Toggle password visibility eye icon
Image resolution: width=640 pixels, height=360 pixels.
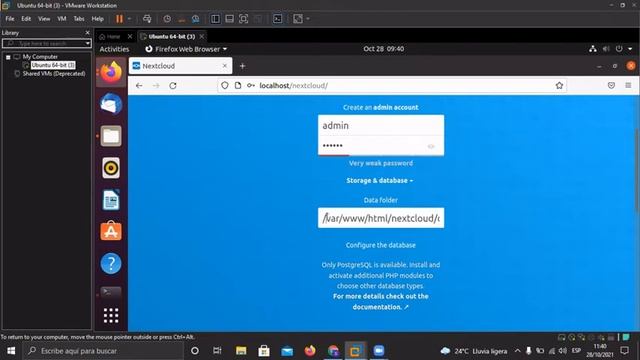point(431,146)
